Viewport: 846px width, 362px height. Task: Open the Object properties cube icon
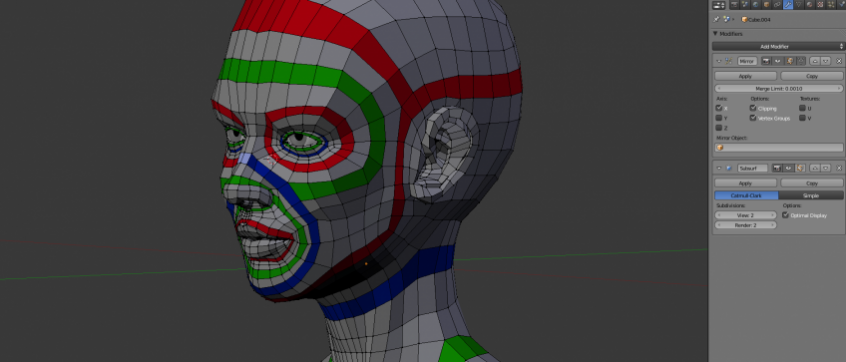(767, 4)
